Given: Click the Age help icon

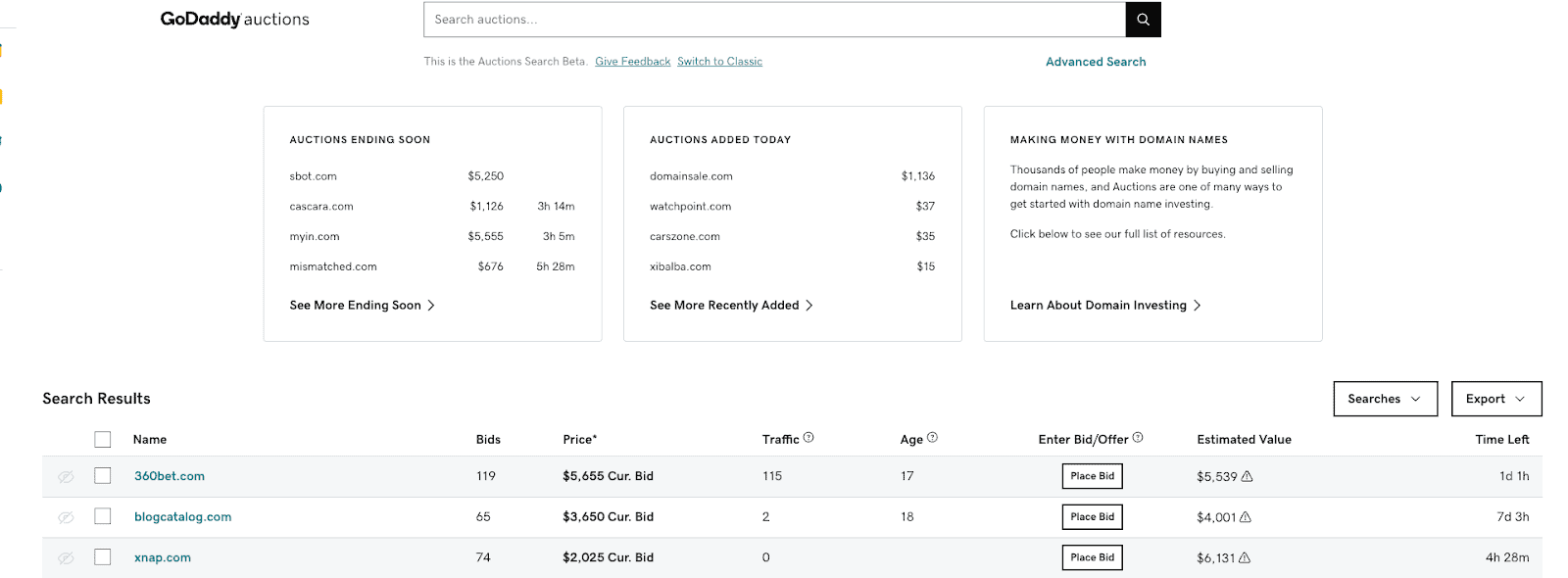Looking at the screenshot, I should pyautogui.click(x=932, y=438).
